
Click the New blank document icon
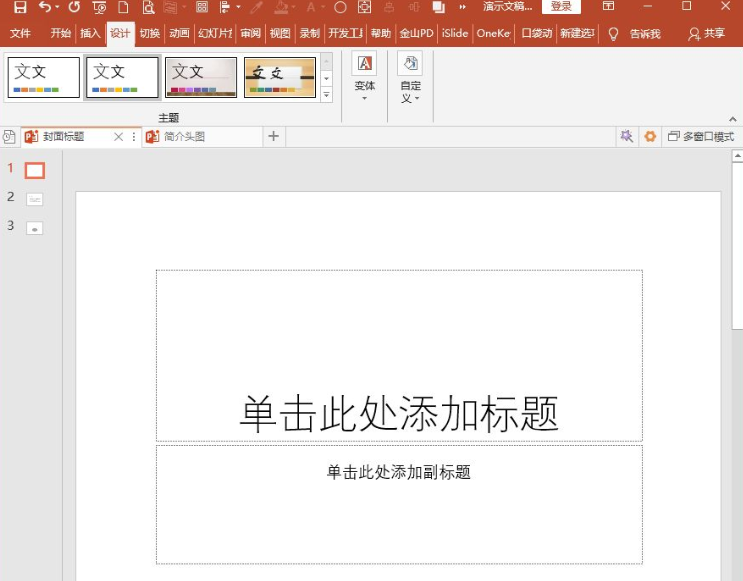(x=123, y=7)
